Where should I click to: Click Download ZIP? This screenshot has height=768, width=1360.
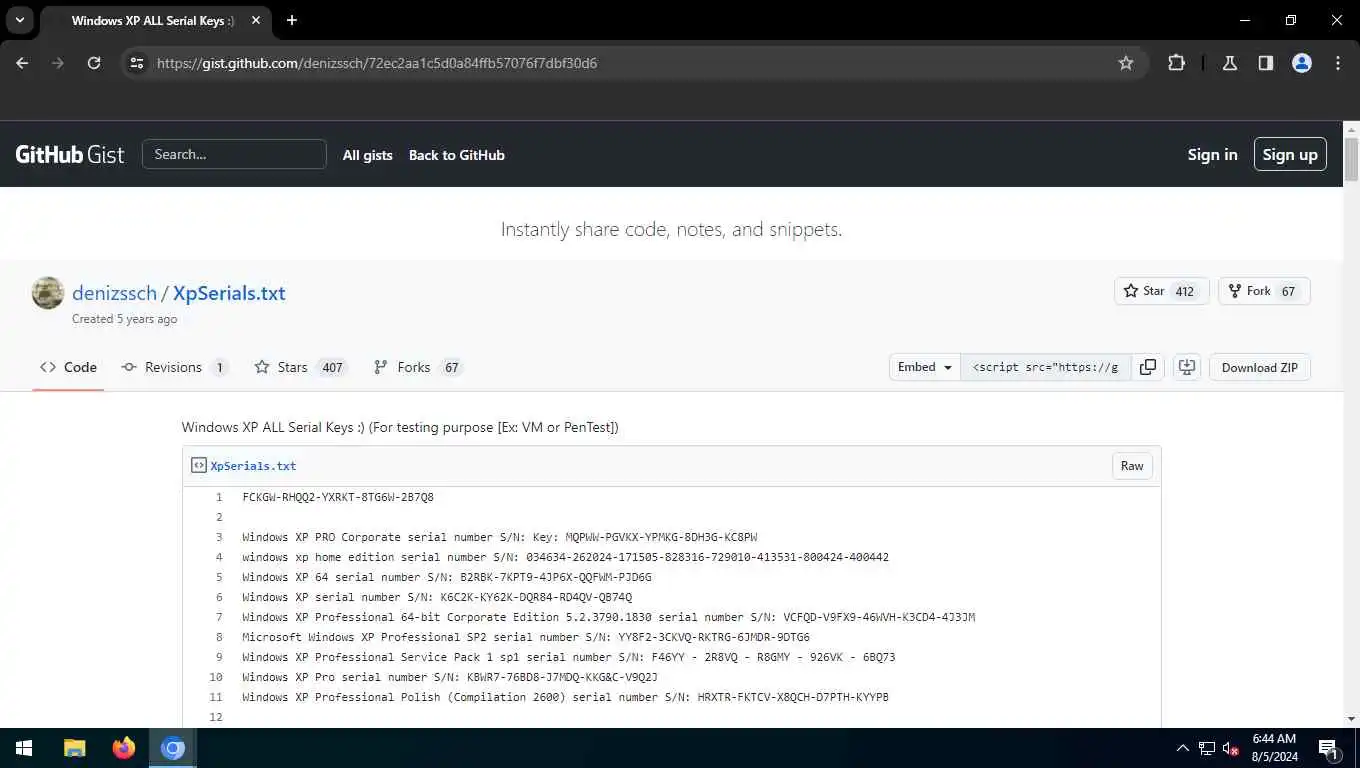pyautogui.click(x=1260, y=367)
